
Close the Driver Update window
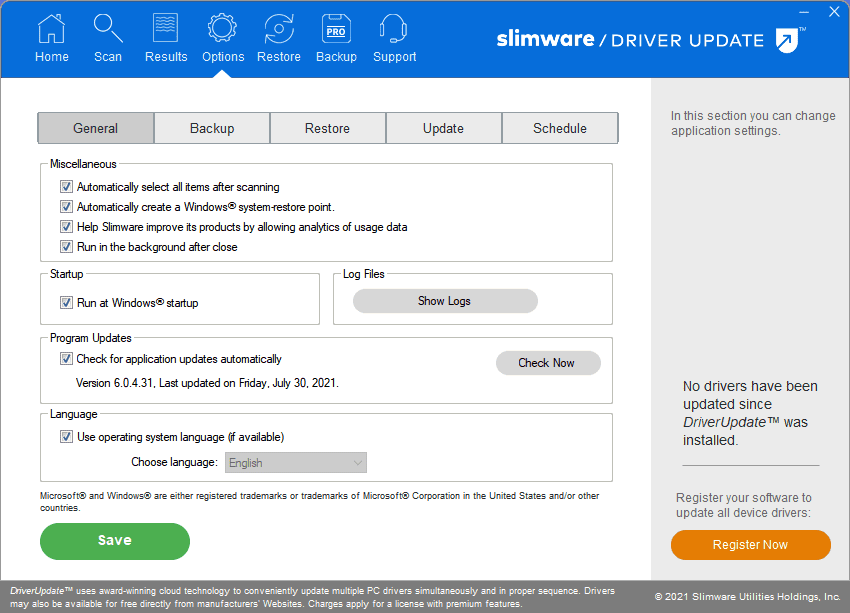click(x=834, y=11)
